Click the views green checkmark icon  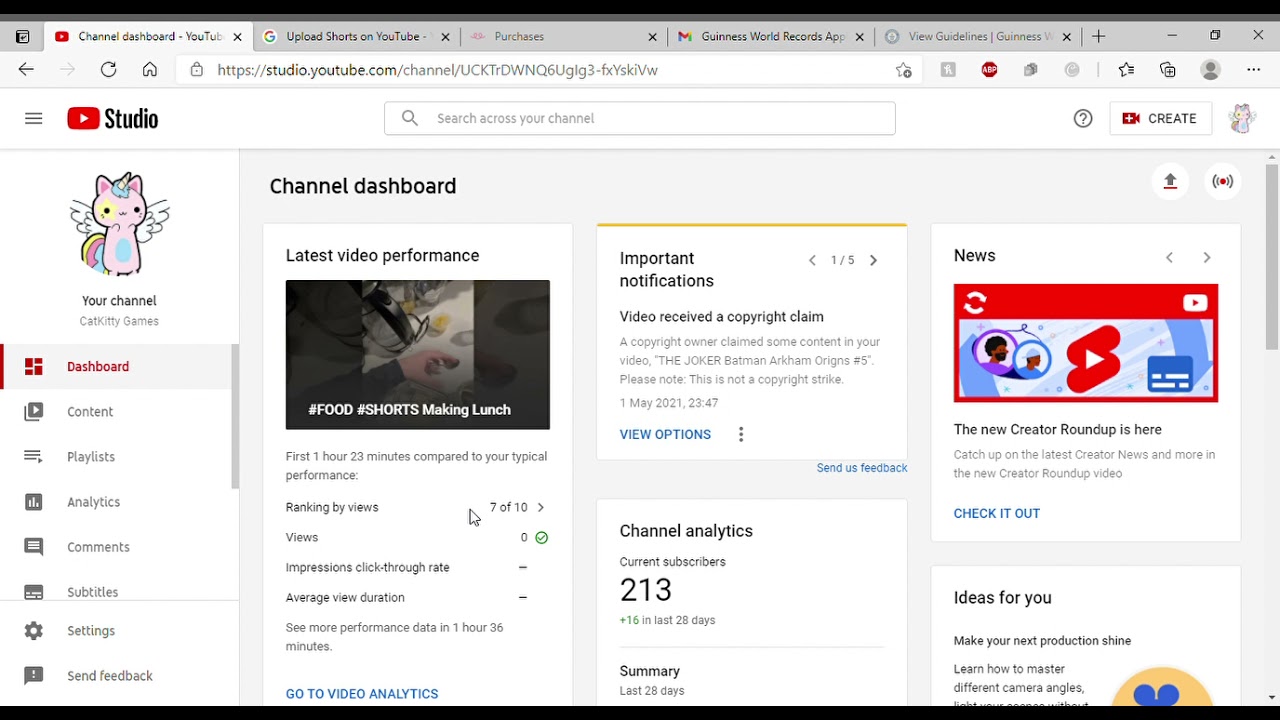pyautogui.click(x=541, y=537)
